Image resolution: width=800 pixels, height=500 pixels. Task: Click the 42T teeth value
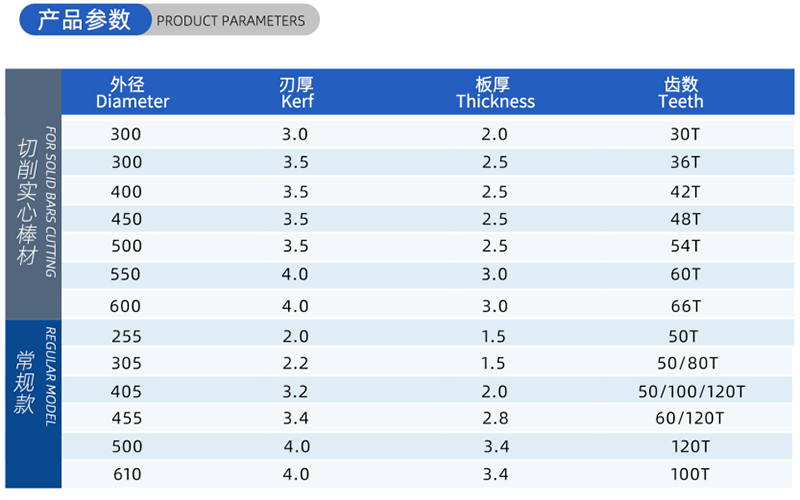pos(684,191)
